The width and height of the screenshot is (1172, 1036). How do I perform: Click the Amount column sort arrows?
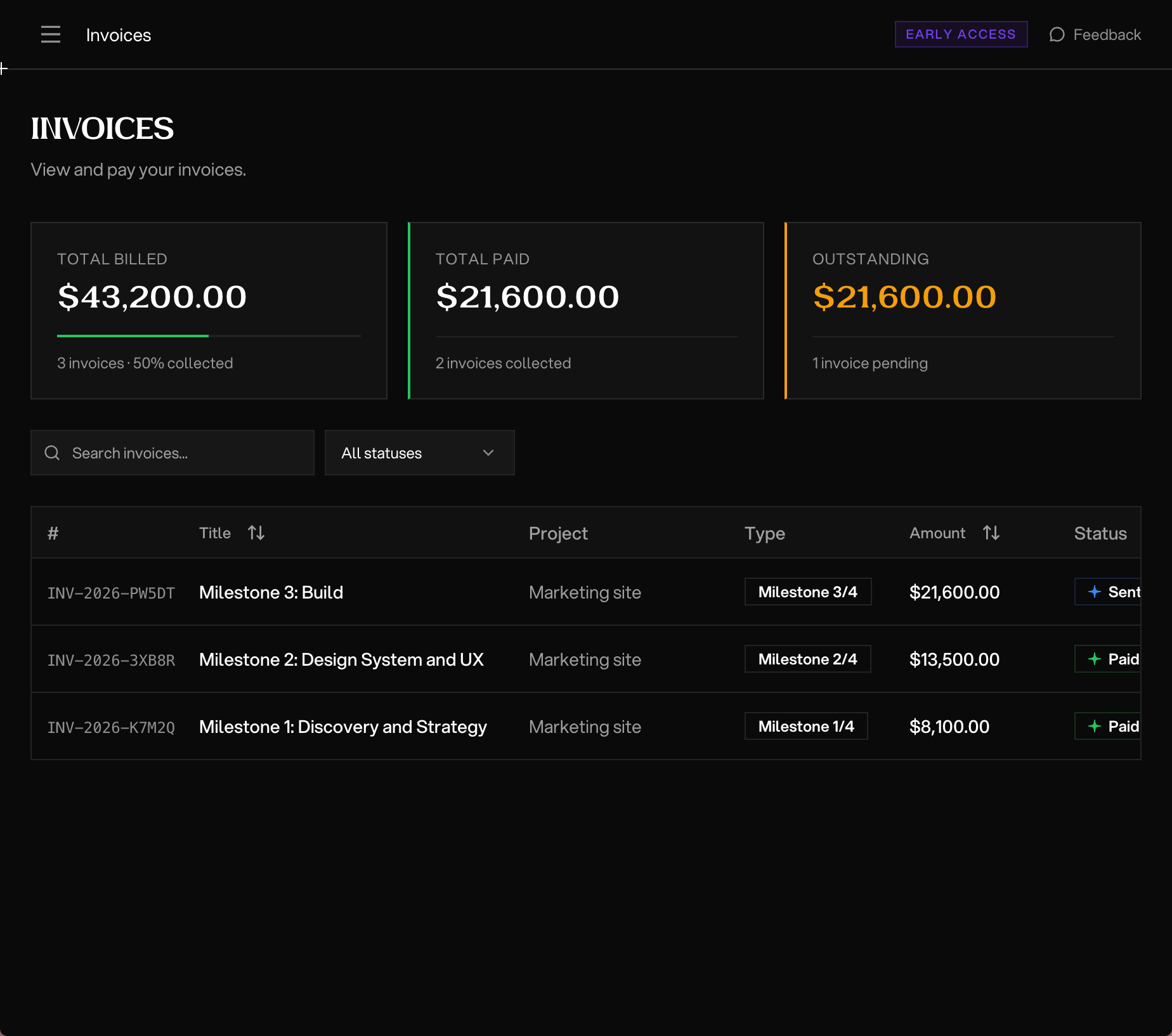(x=991, y=533)
